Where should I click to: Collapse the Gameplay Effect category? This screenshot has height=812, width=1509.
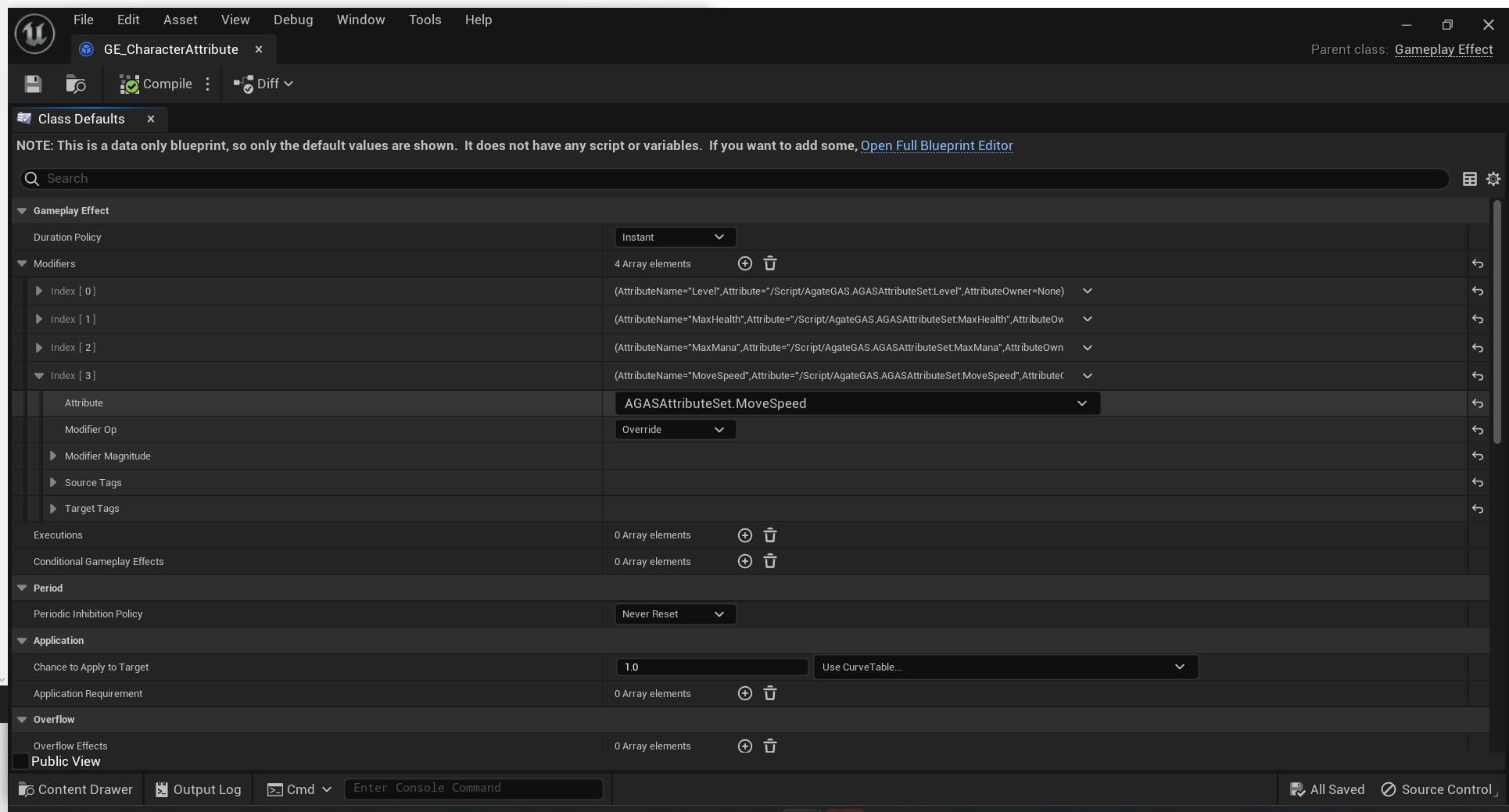tap(22, 210)
